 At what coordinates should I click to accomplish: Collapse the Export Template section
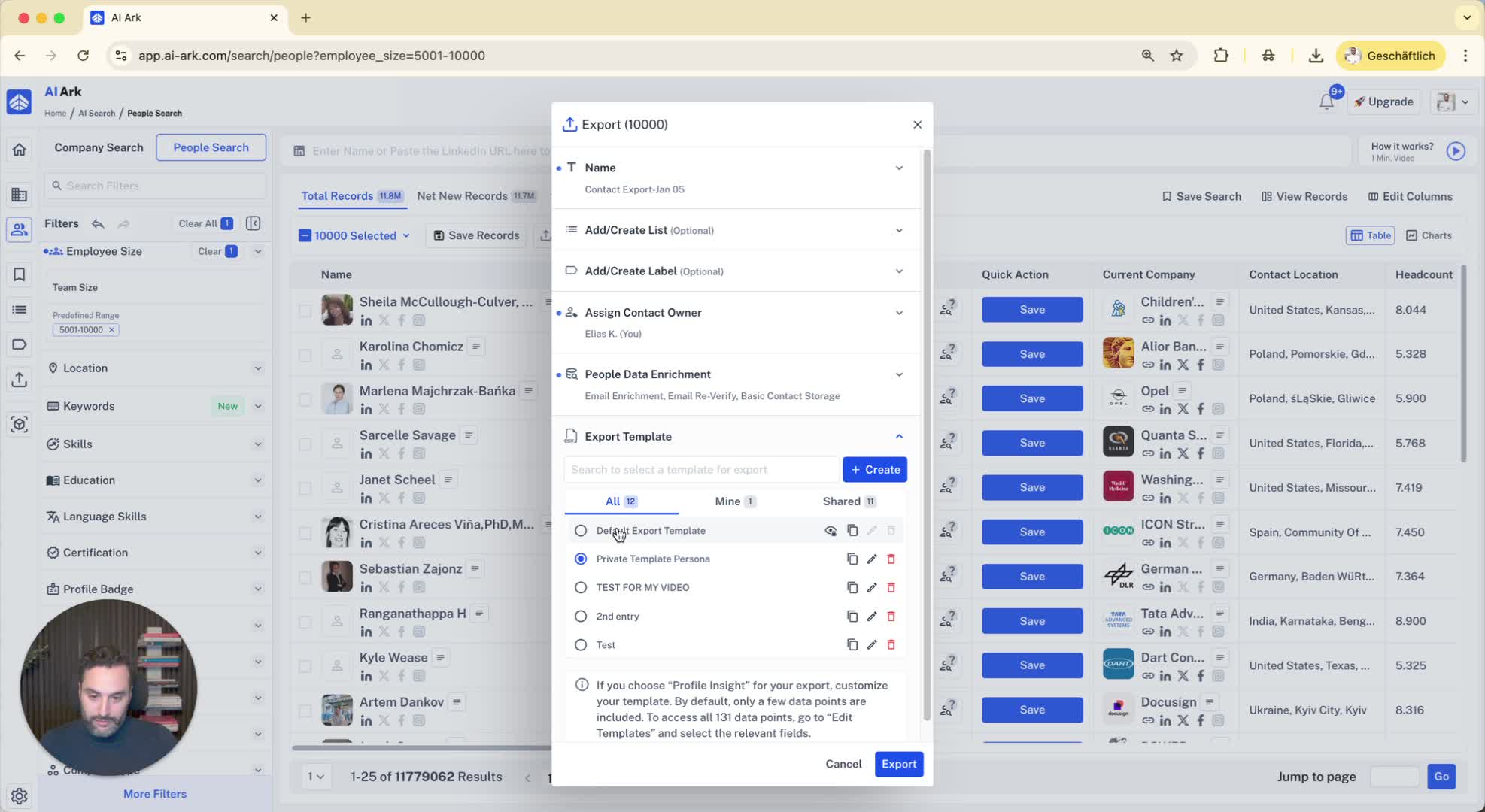(x=898, y=436)
